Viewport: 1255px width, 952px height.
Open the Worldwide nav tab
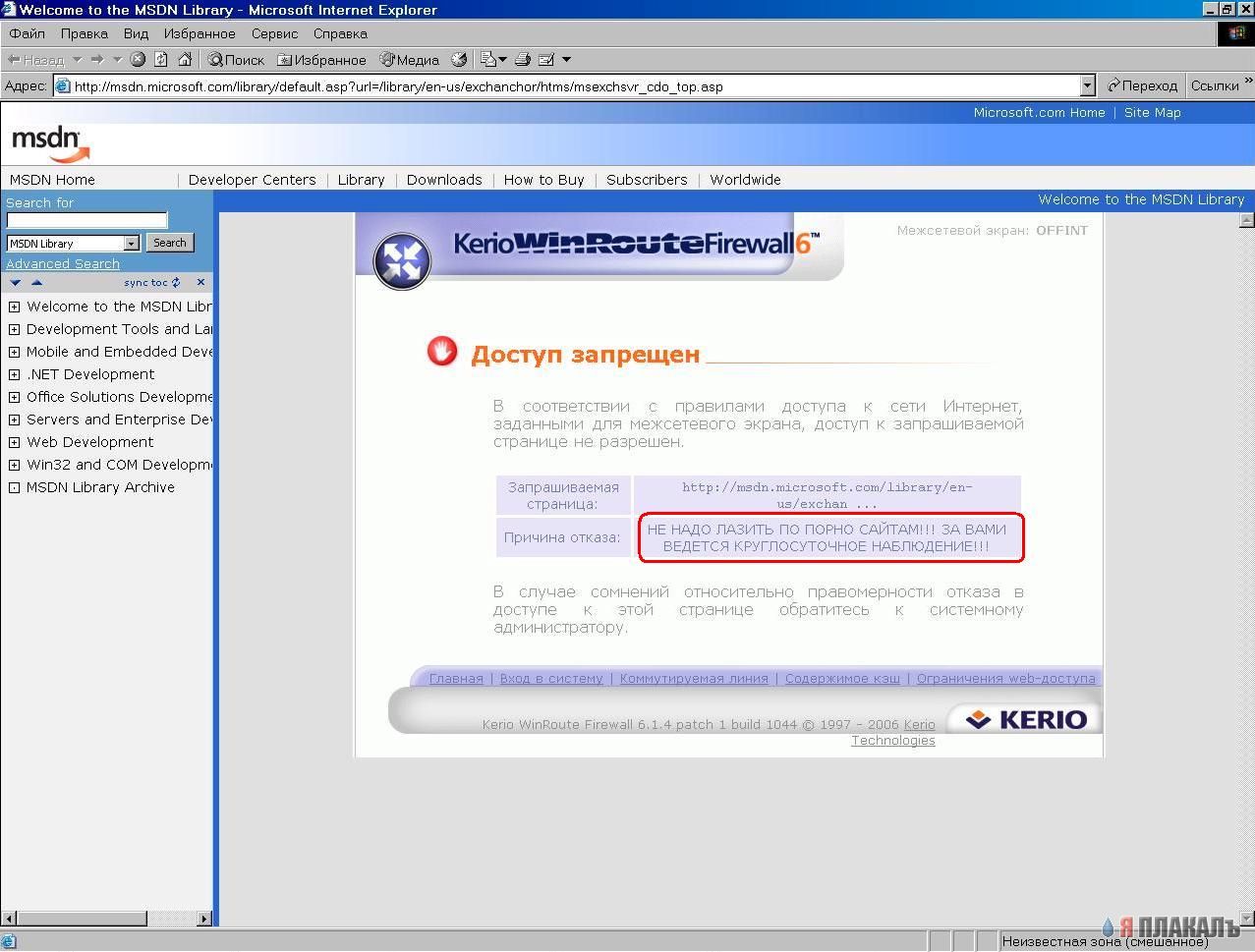745,180
